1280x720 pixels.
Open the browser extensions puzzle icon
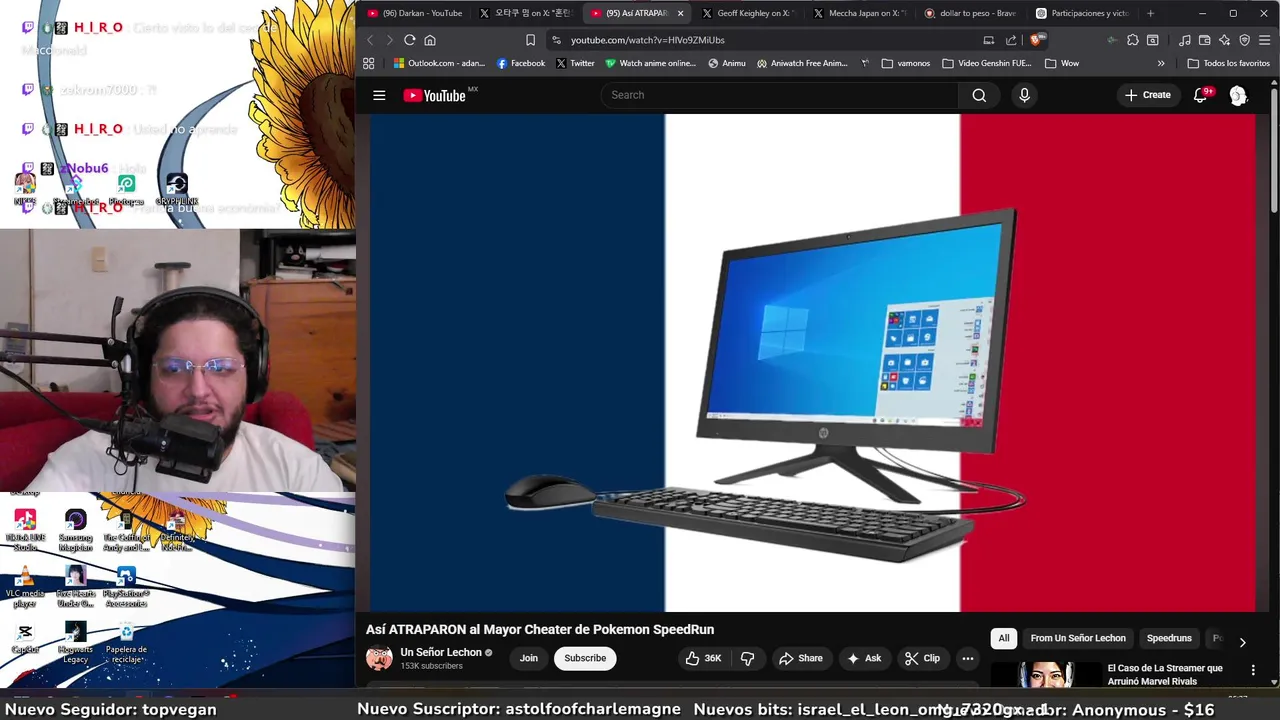pyautogui.click(x=1133, y=40)
